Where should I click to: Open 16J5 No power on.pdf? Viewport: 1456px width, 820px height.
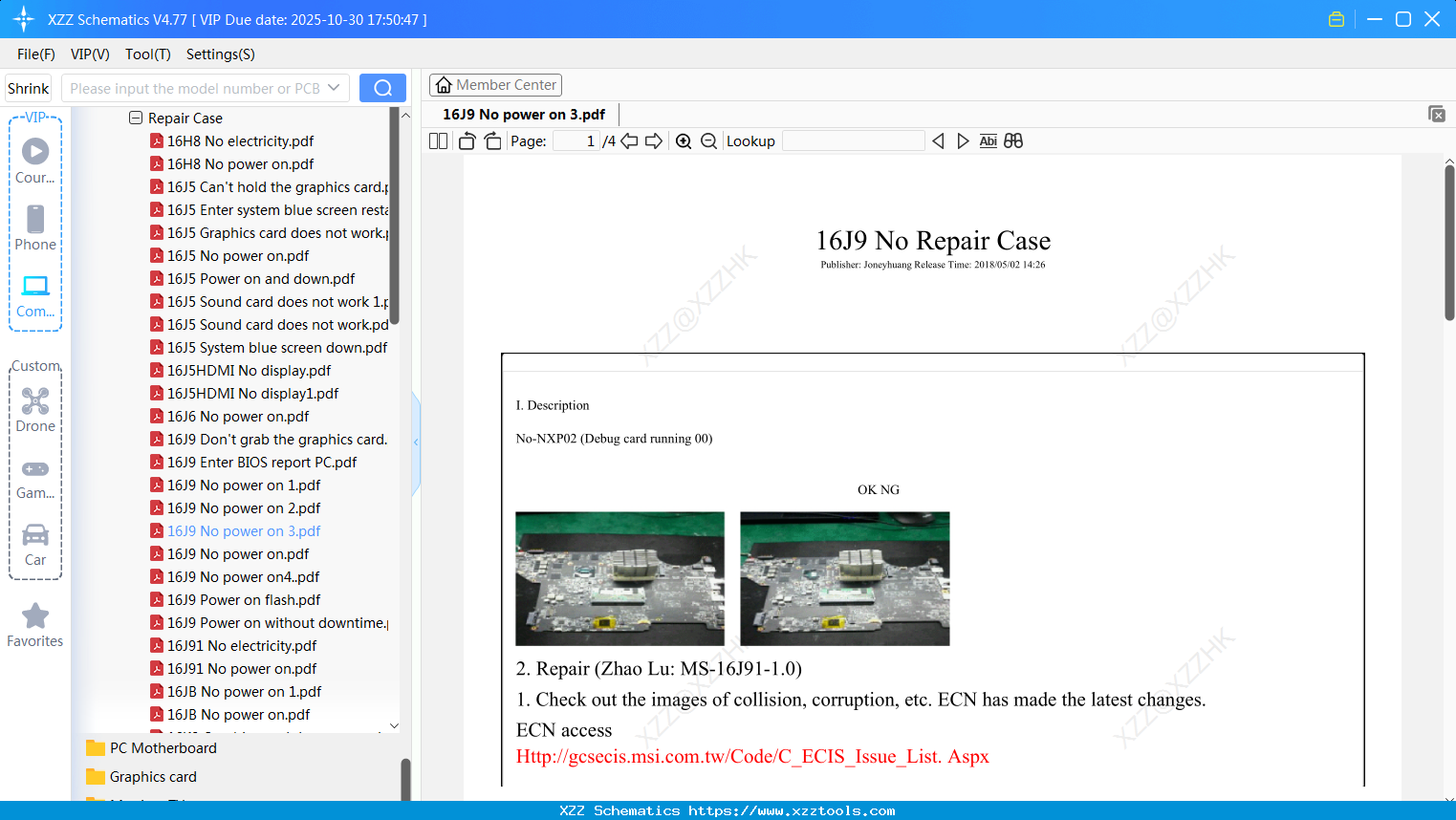click(238, 256)
